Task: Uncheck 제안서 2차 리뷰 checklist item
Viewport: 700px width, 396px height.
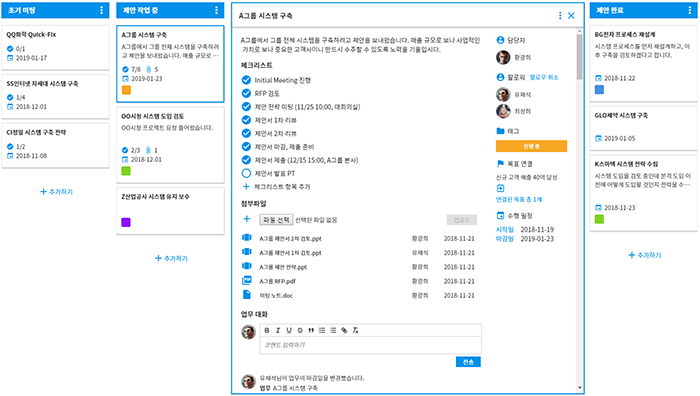Action: tap(246, 133)
